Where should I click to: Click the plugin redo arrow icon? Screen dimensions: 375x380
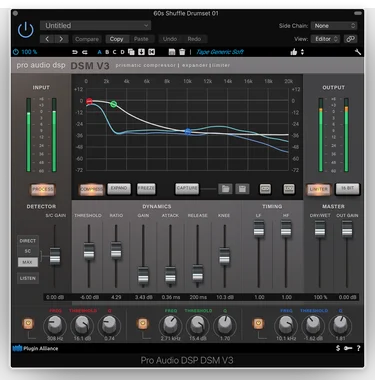pyautogui.click(x=85, y=52)
